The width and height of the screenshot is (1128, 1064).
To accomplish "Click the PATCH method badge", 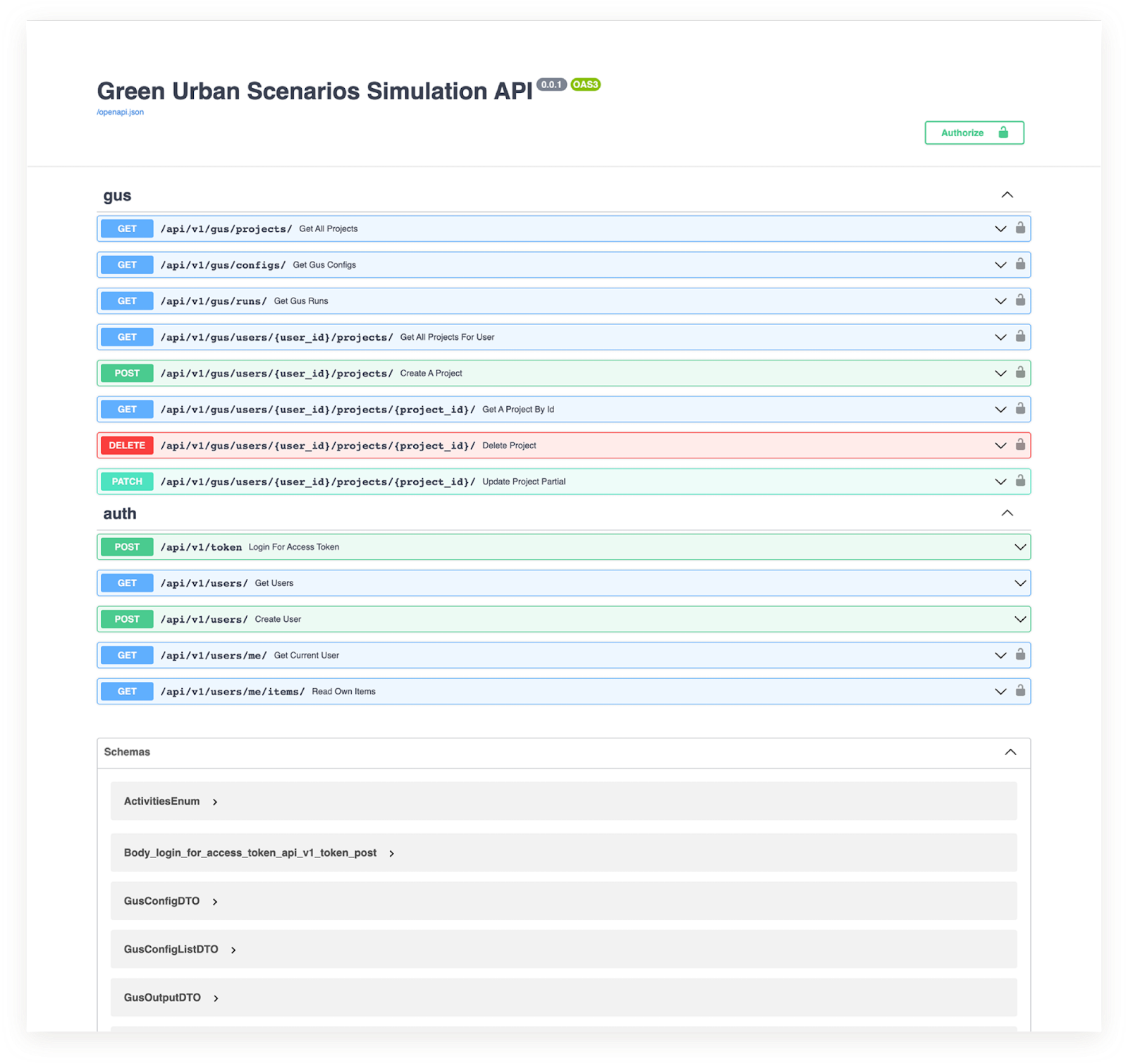I will 127,482.
